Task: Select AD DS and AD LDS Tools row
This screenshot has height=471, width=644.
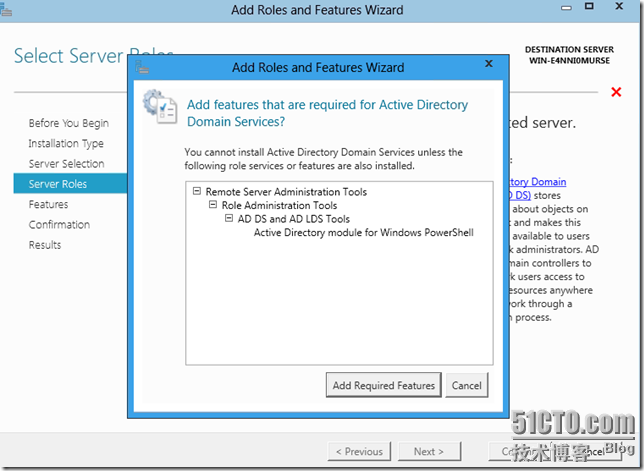Action: tap(294, 219)
